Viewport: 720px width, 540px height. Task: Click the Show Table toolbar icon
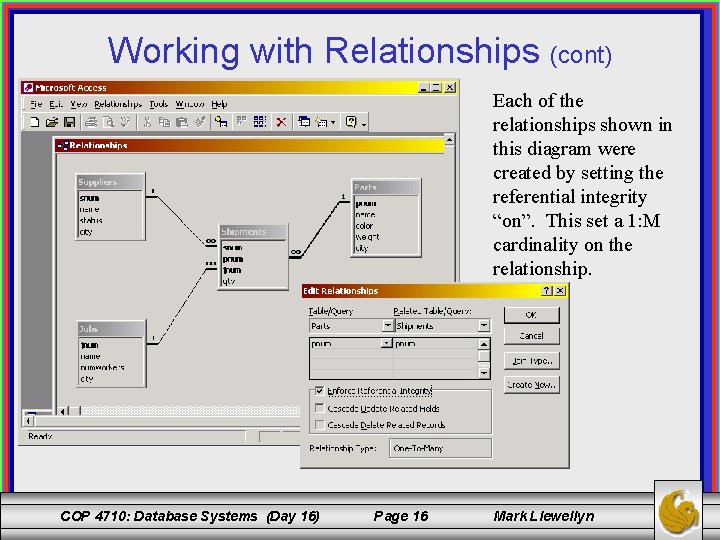point(221,122)
